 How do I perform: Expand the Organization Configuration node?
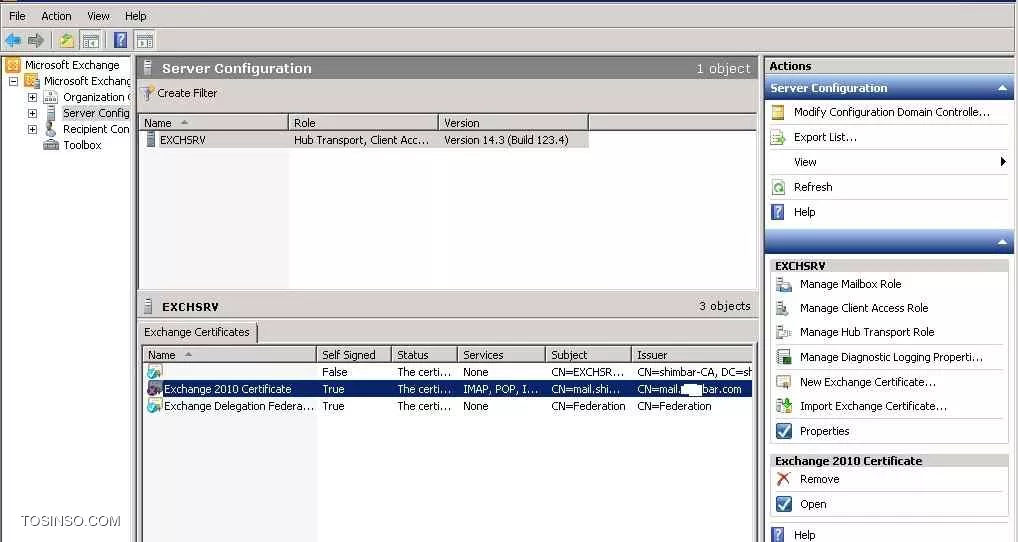[32, 97]
